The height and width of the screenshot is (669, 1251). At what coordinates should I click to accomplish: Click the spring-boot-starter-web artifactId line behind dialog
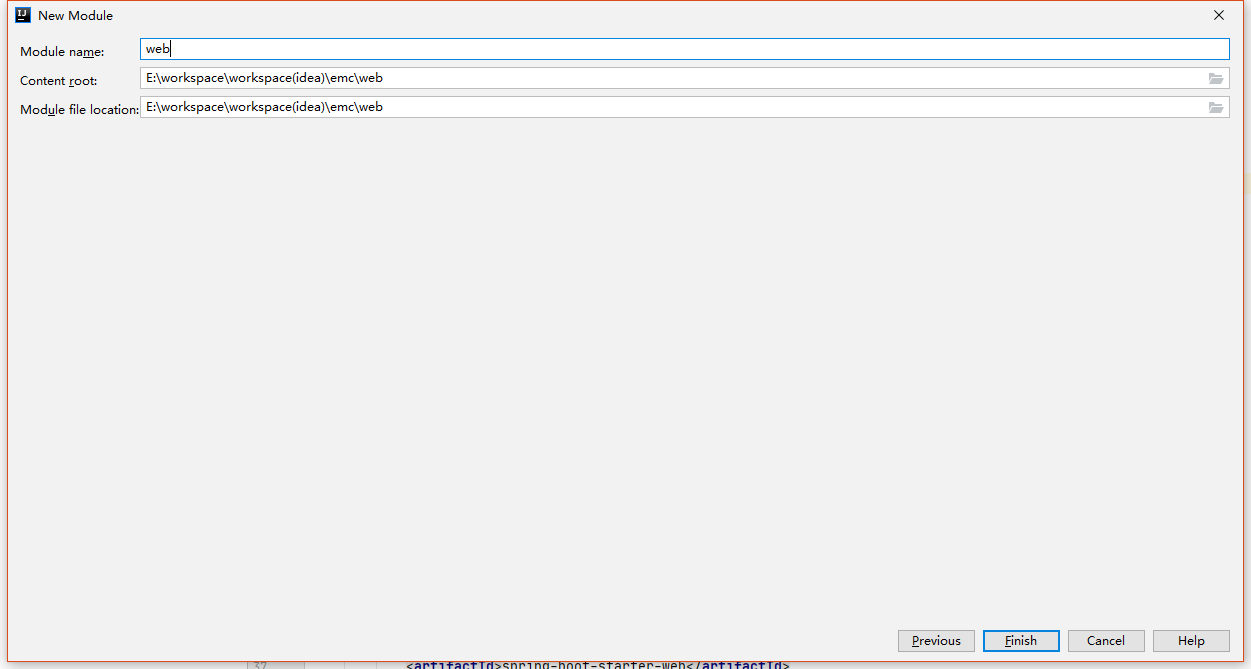(x=597, y=664)
